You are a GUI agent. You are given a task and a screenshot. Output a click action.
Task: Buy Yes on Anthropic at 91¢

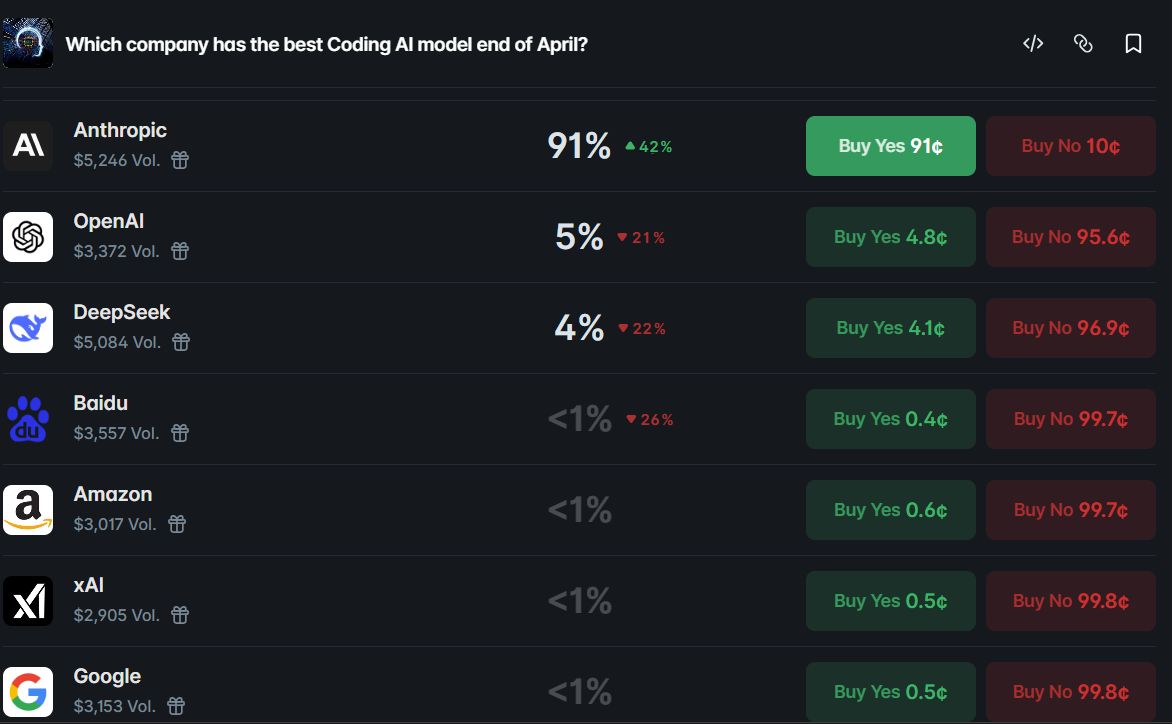(890, 146)
